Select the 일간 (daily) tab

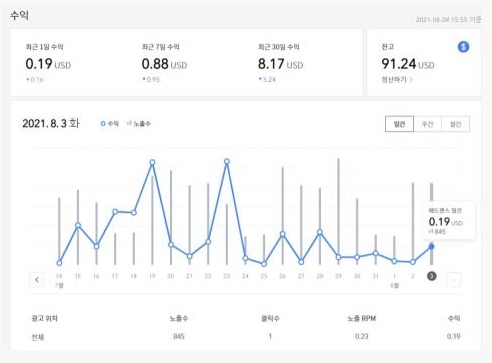click(x=399, y=124)
